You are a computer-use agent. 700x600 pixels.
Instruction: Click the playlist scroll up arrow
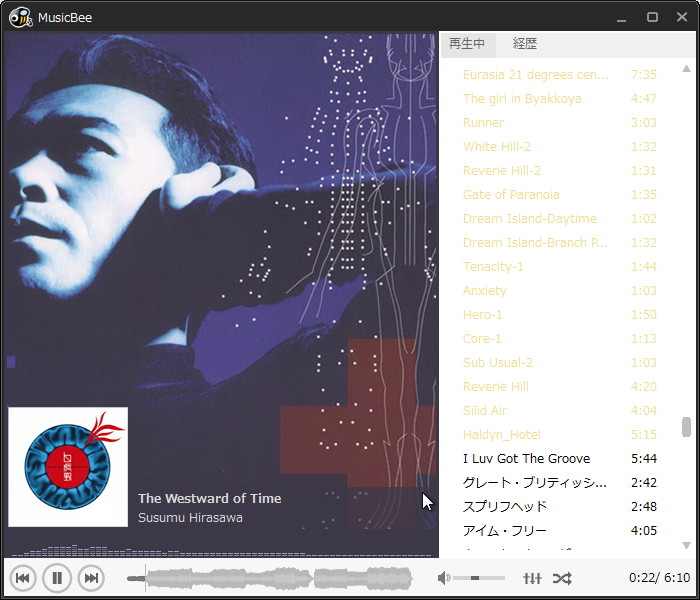coord(686,69)
